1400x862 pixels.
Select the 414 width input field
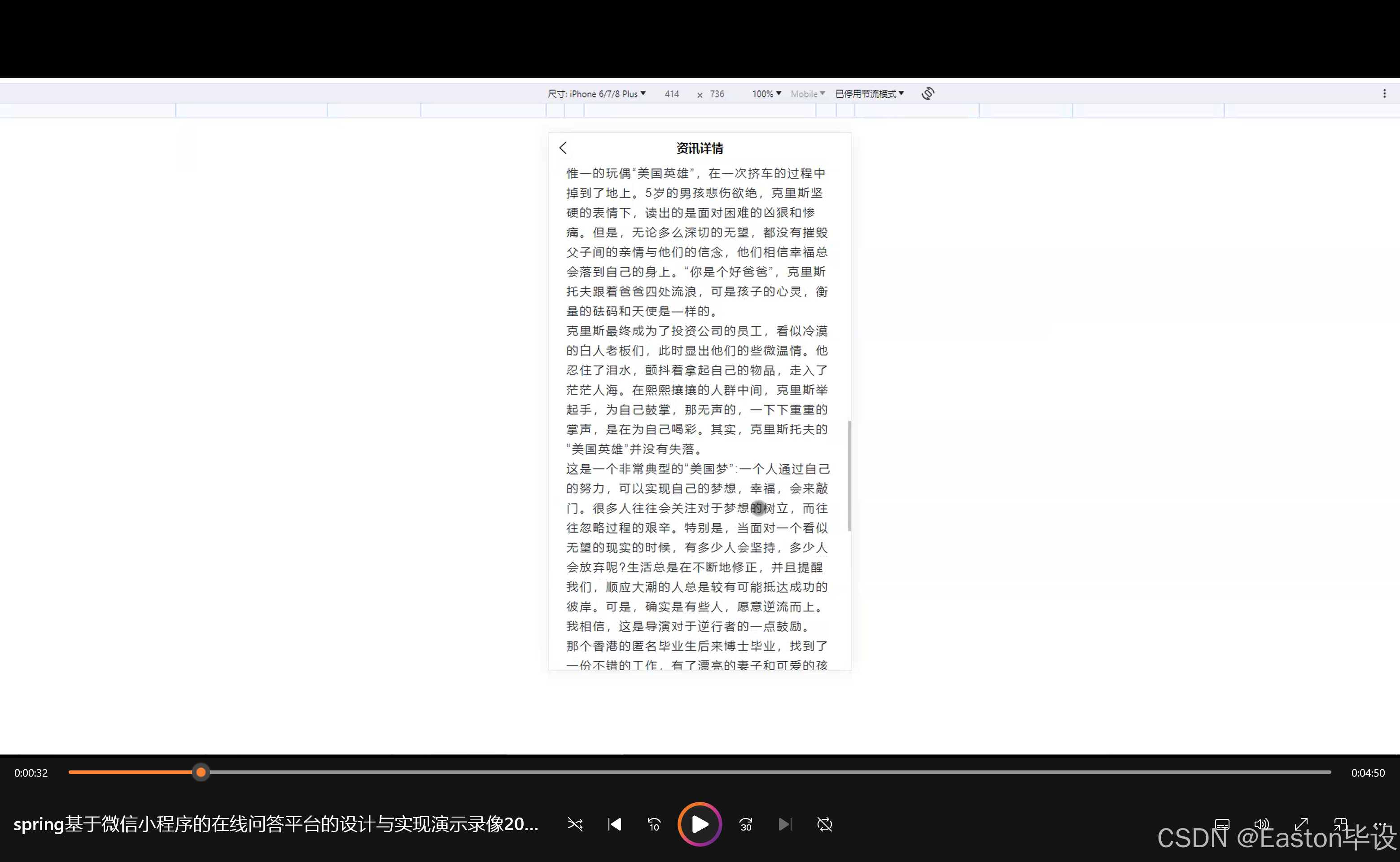671,93
